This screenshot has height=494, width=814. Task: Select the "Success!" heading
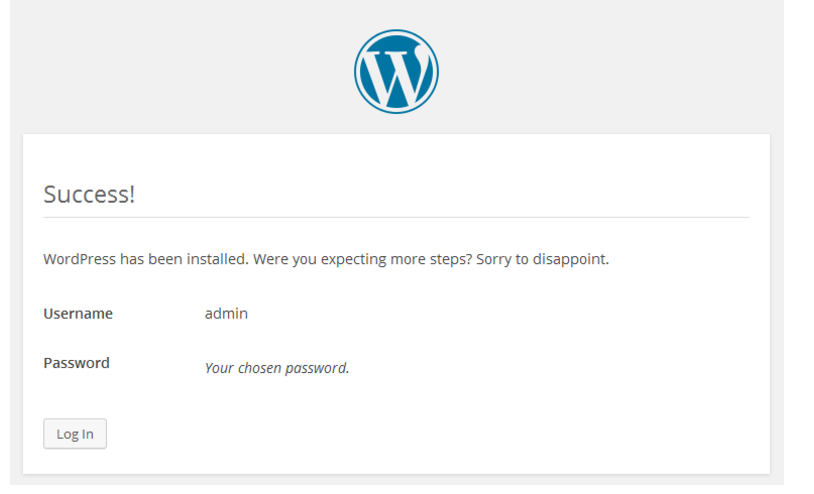click(89, 195)
